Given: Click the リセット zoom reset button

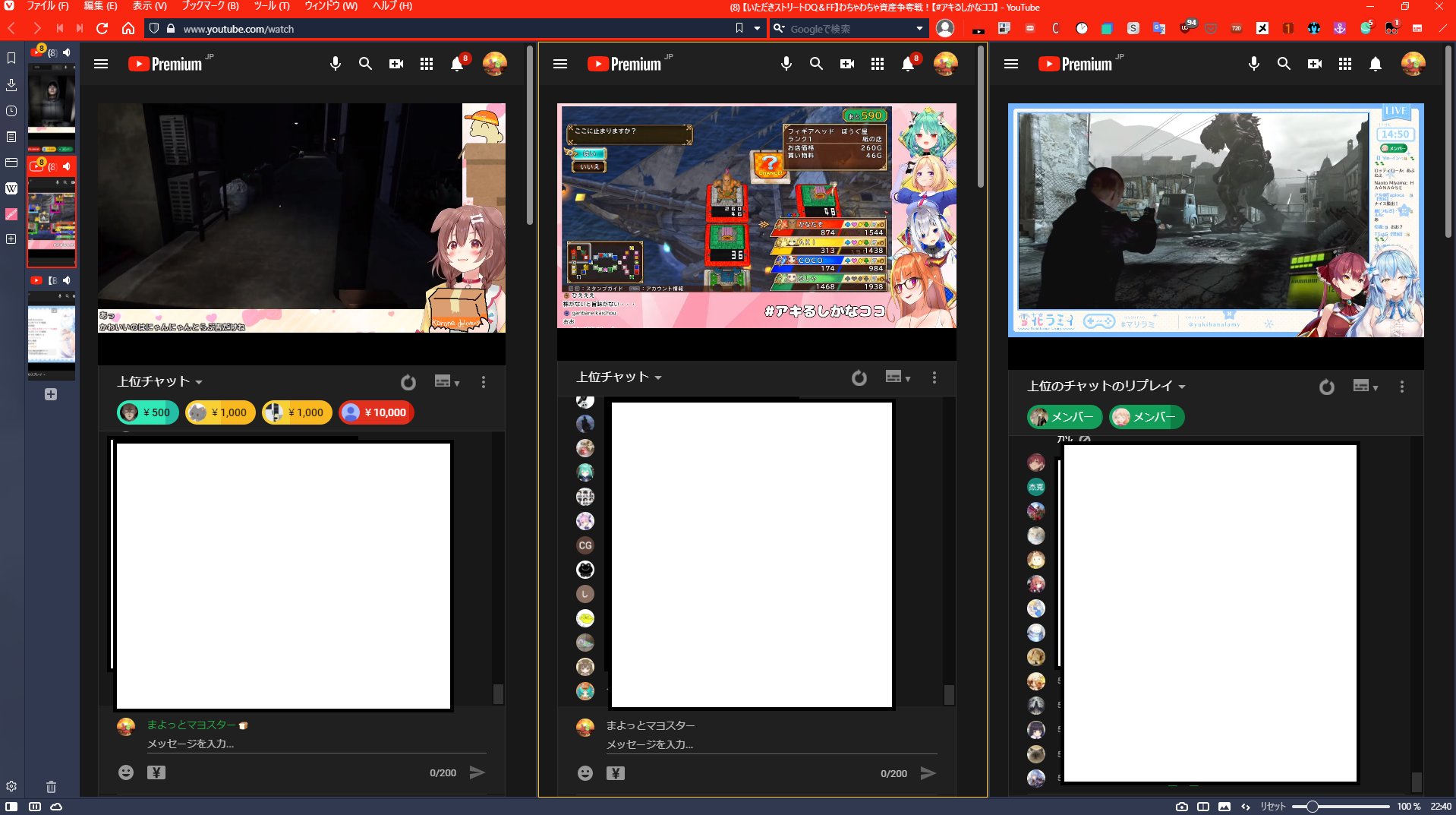Looking at the screenshot, I should 1273,807.
